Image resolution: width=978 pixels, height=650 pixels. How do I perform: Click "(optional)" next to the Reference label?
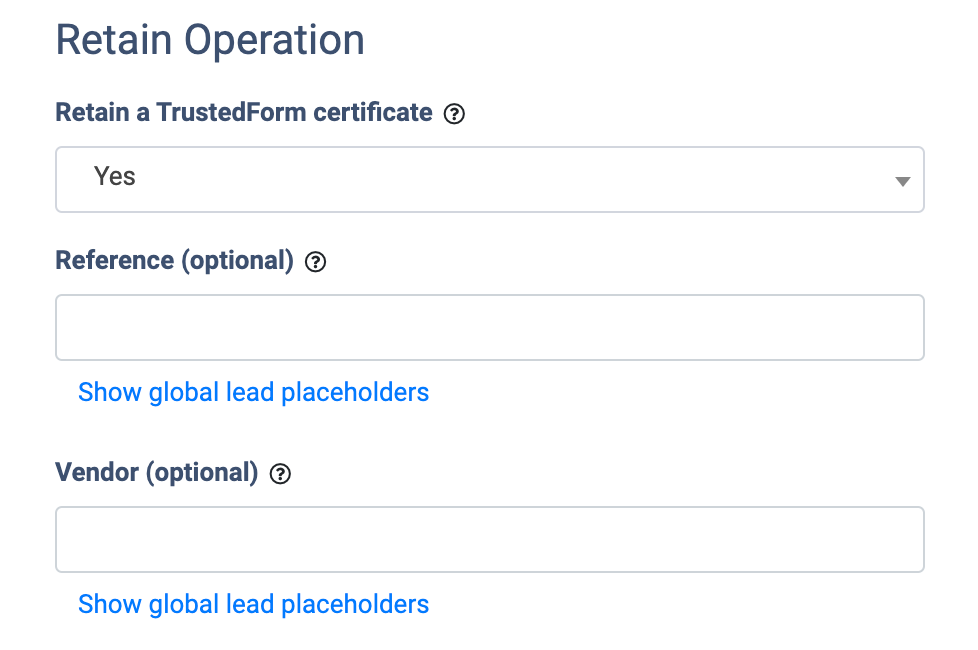point(237,261)
